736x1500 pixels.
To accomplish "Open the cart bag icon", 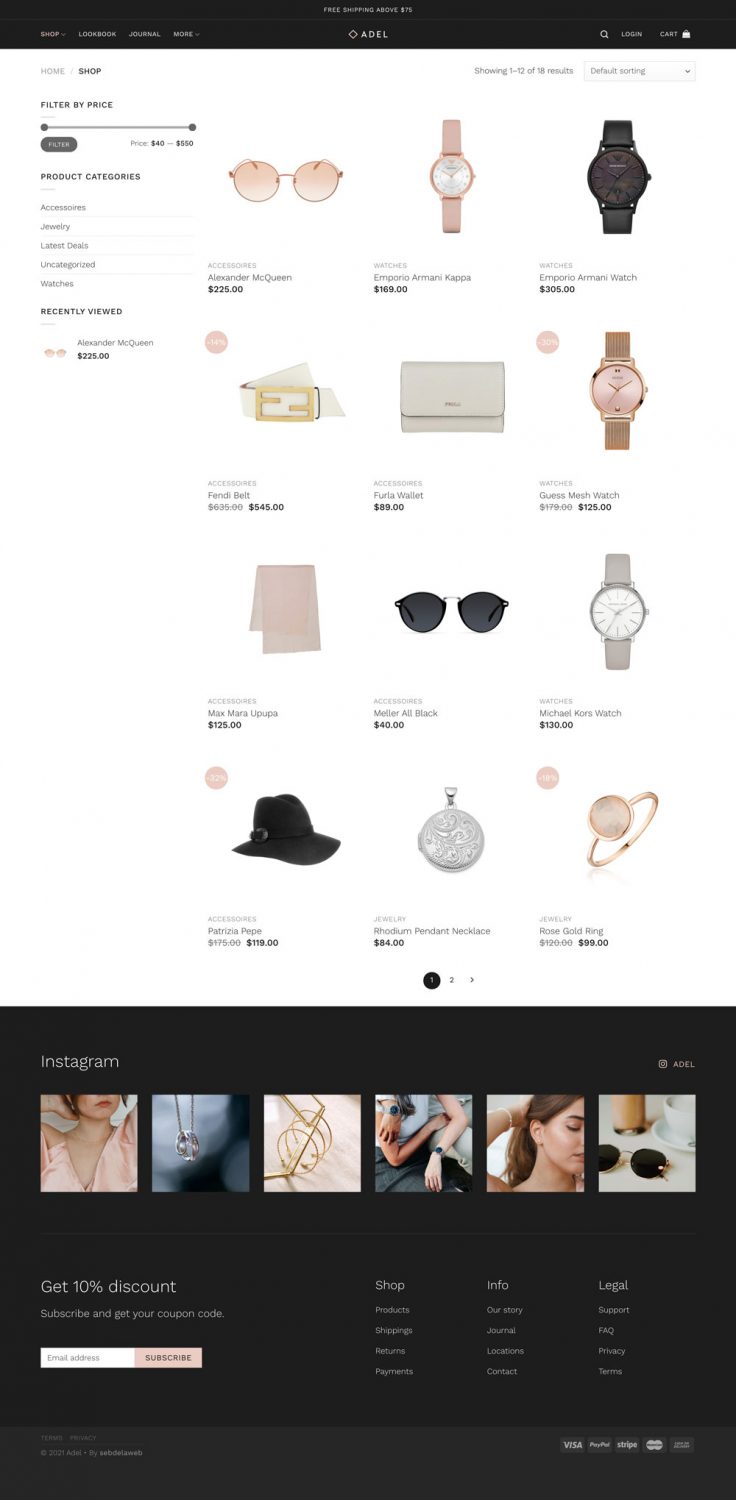I will [x=686, y=34].
